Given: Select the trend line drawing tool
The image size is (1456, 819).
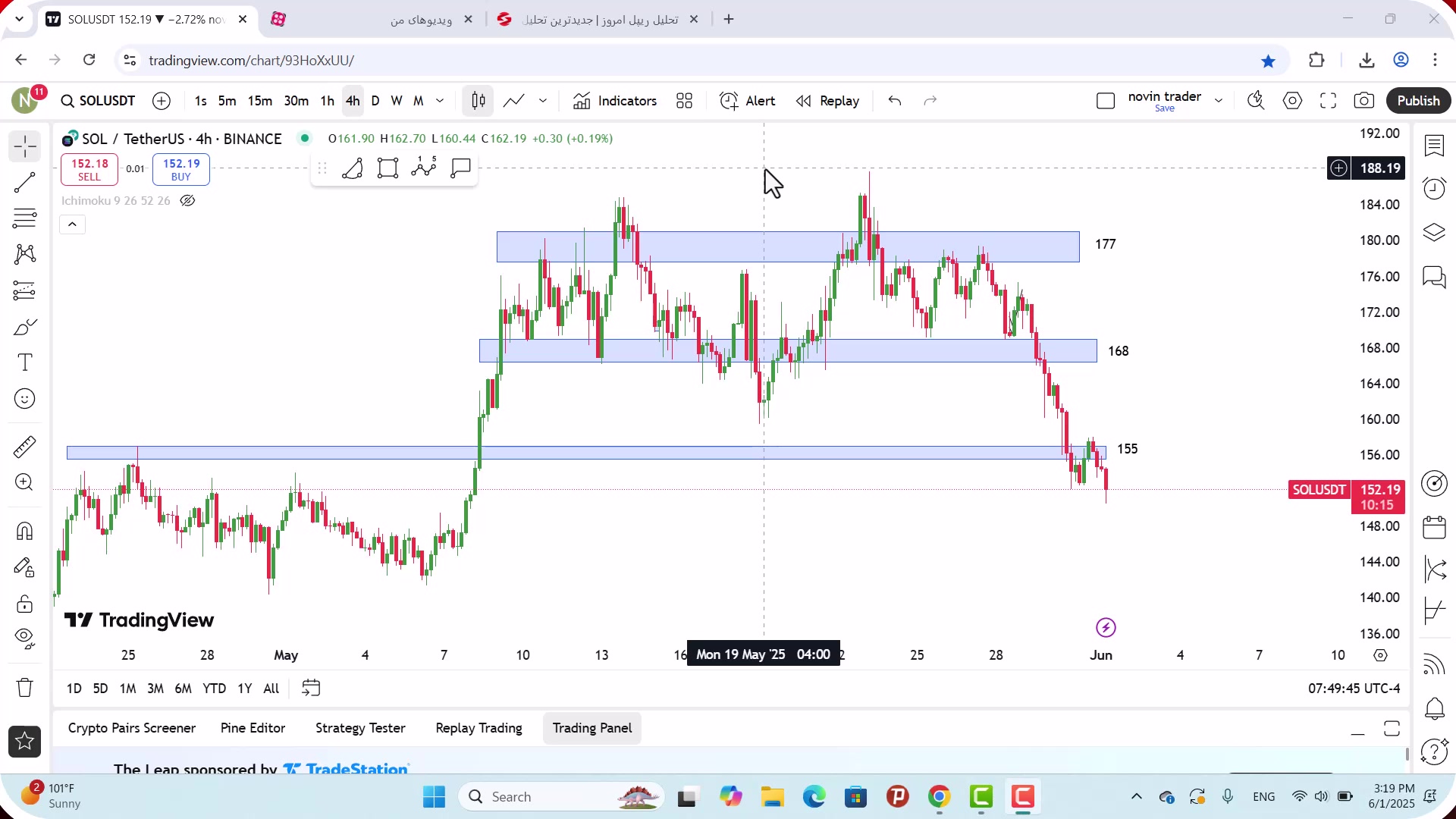Looking at the screenshot, I should (x=25, y=183).
